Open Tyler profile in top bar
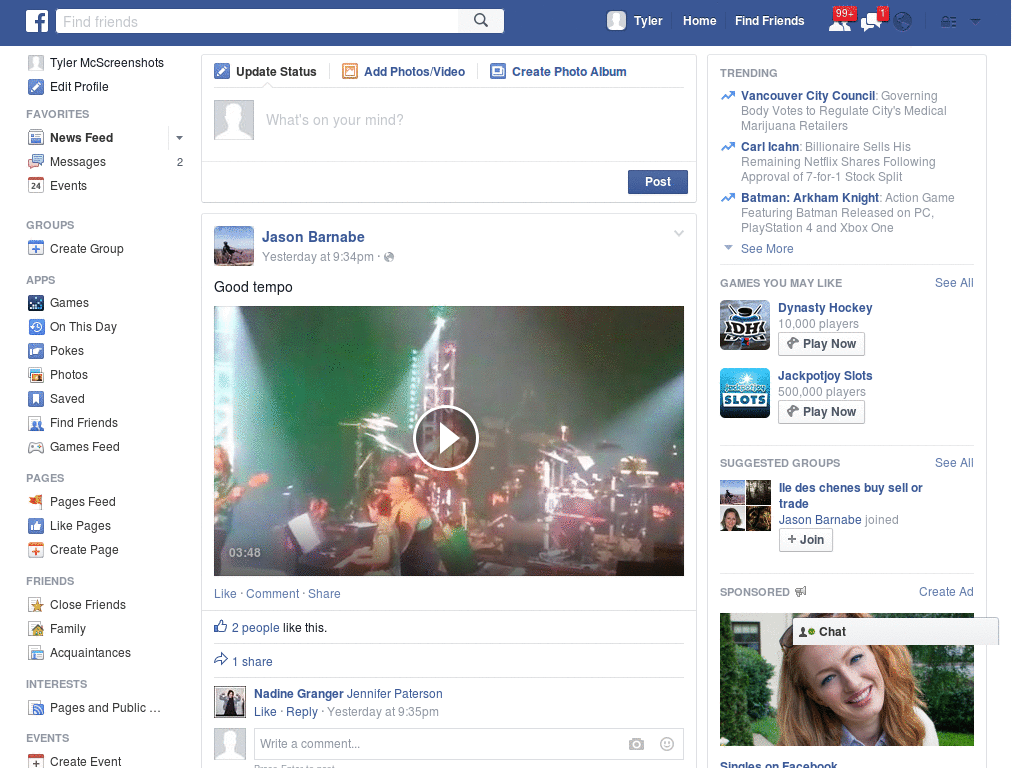This screenshot has width=1024, height=768. 635,21
